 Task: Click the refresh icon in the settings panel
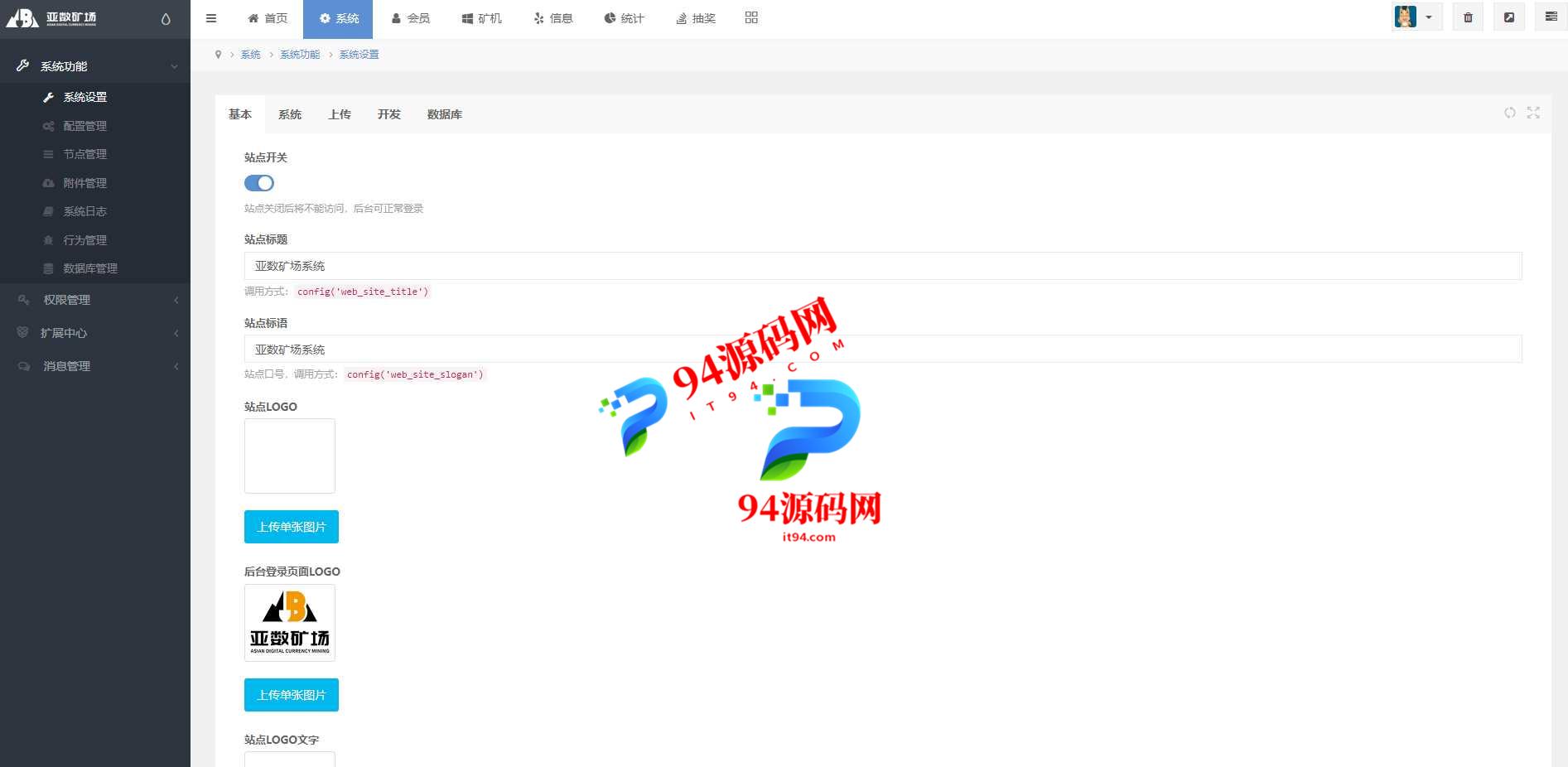pos(1510,113)
